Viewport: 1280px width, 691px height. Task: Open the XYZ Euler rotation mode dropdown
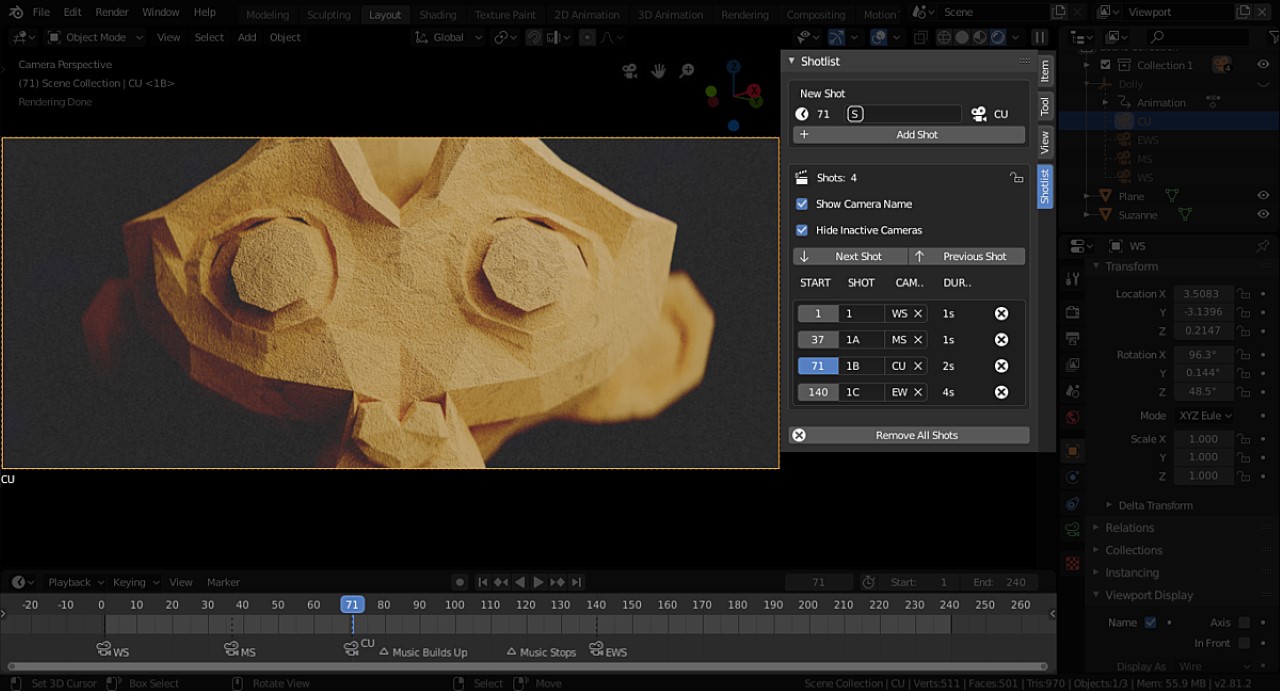(x=1203, y=415)
